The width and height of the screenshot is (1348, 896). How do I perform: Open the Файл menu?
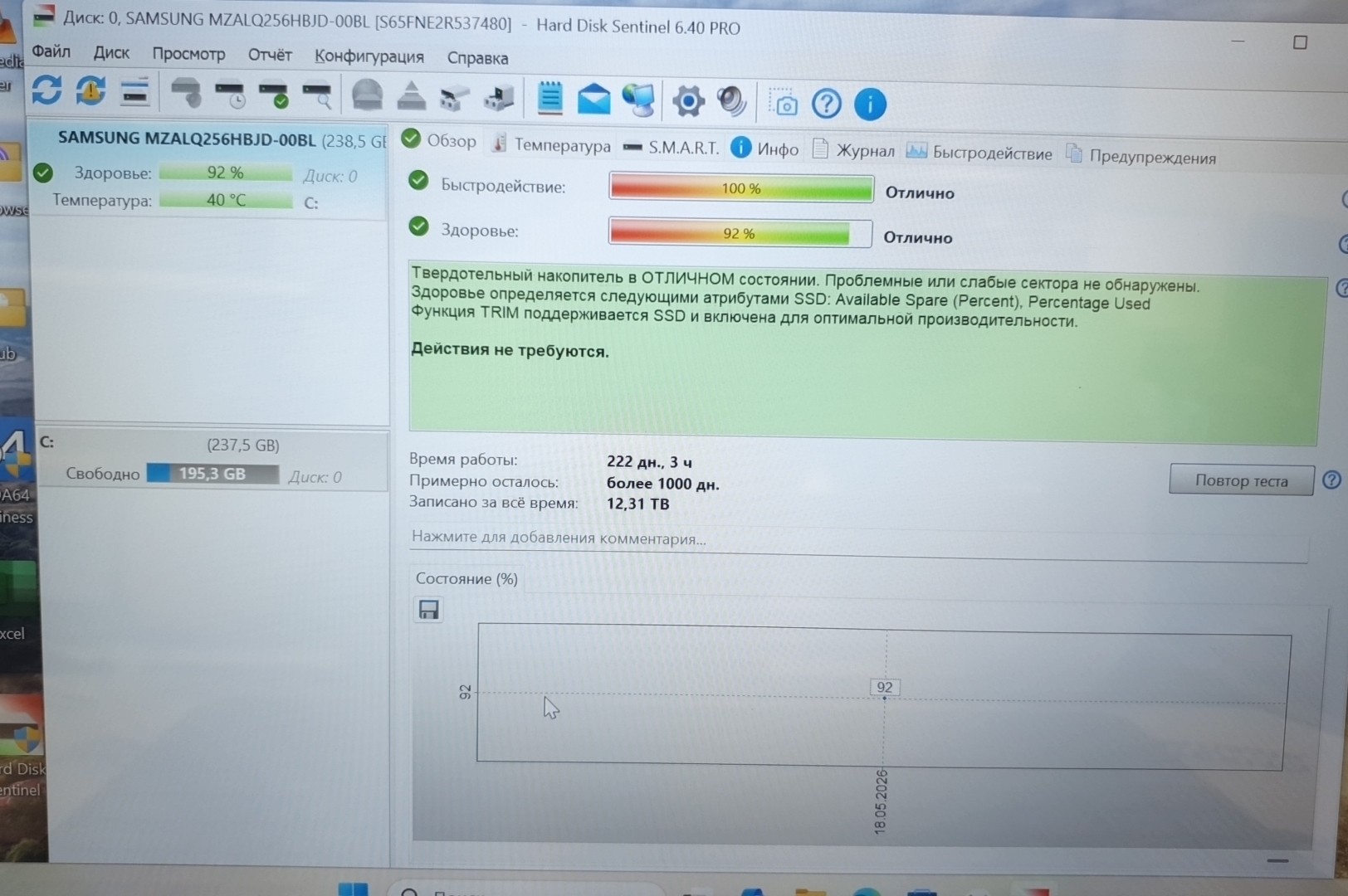51,51
